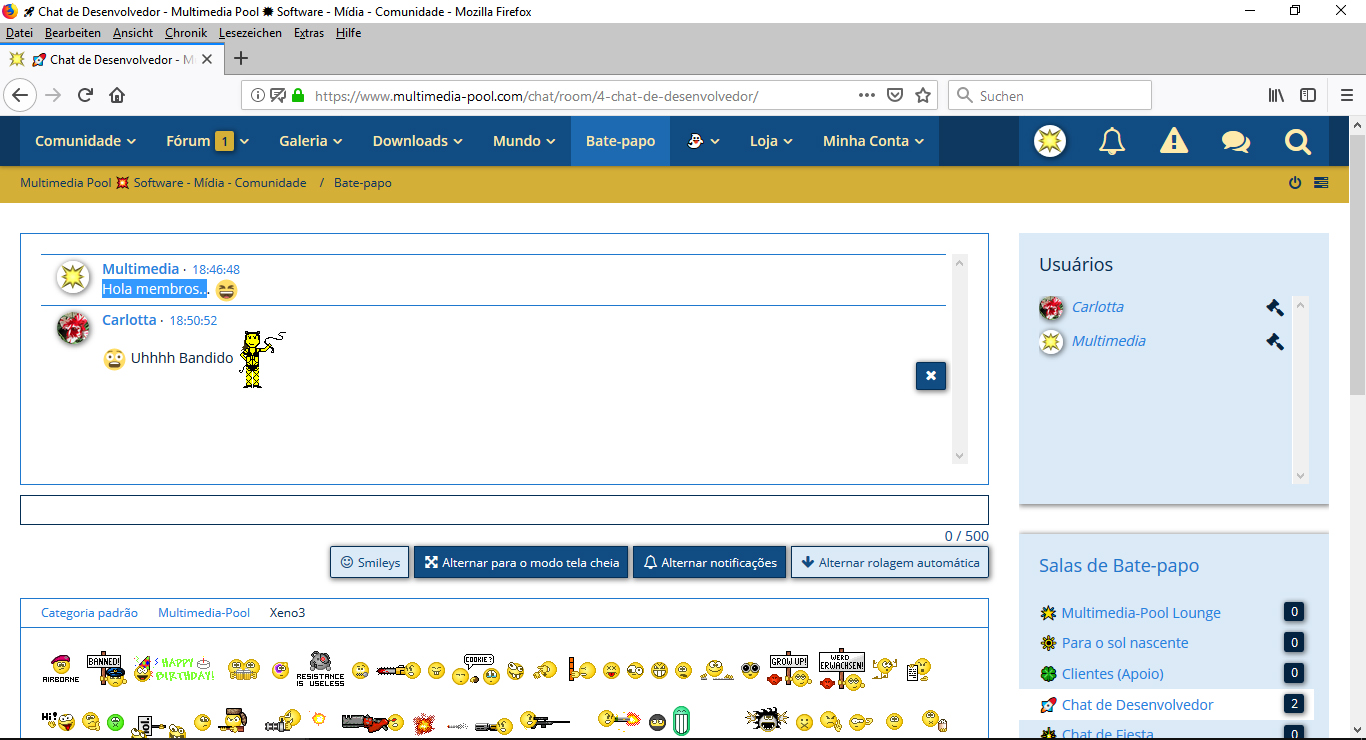Click the search magnifier in site header
The height and width of the screenshot is (740, 1366).
click(x=1298, y=141)
